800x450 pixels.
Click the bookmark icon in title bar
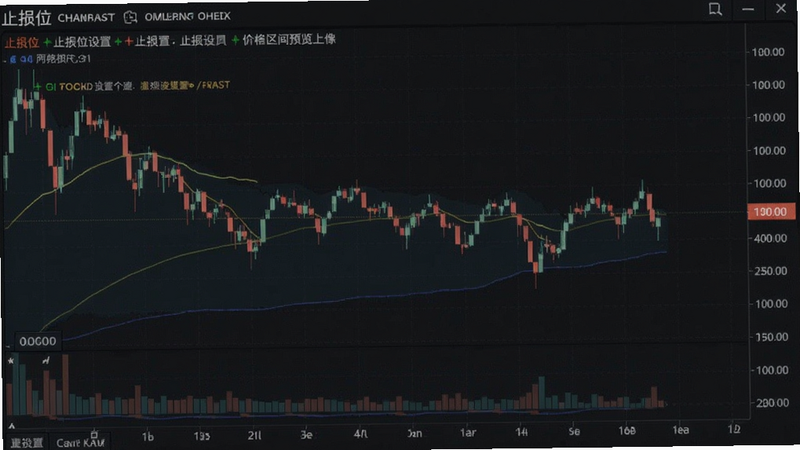pos(715,9)
